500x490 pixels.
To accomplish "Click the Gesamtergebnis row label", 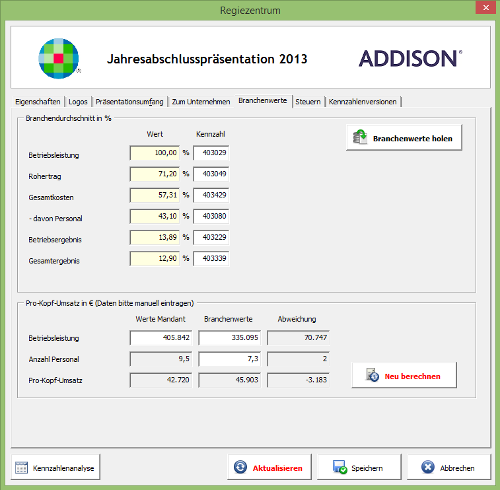I will (x=54, y=261).
